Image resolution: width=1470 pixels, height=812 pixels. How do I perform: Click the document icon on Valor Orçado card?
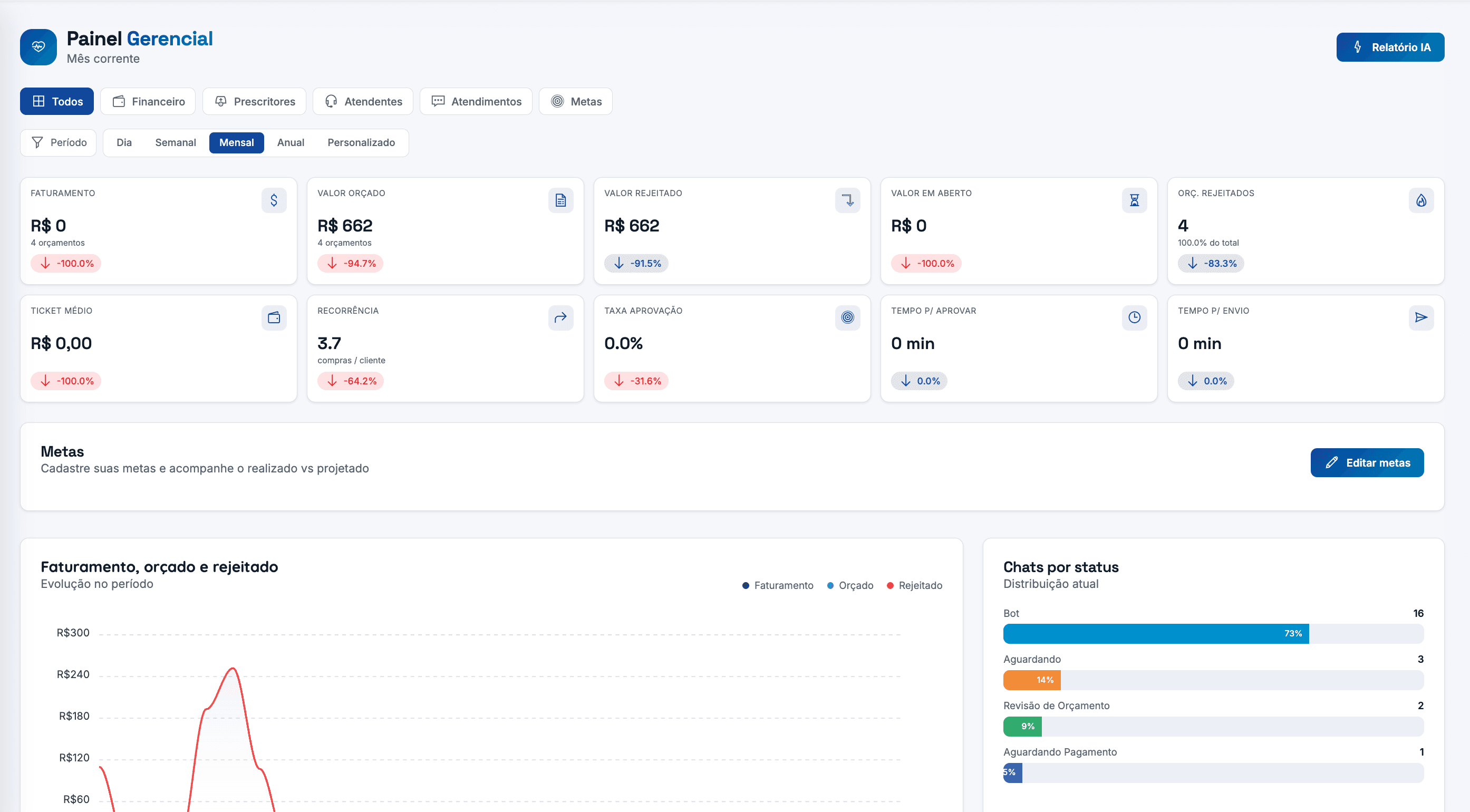(561, 200)
